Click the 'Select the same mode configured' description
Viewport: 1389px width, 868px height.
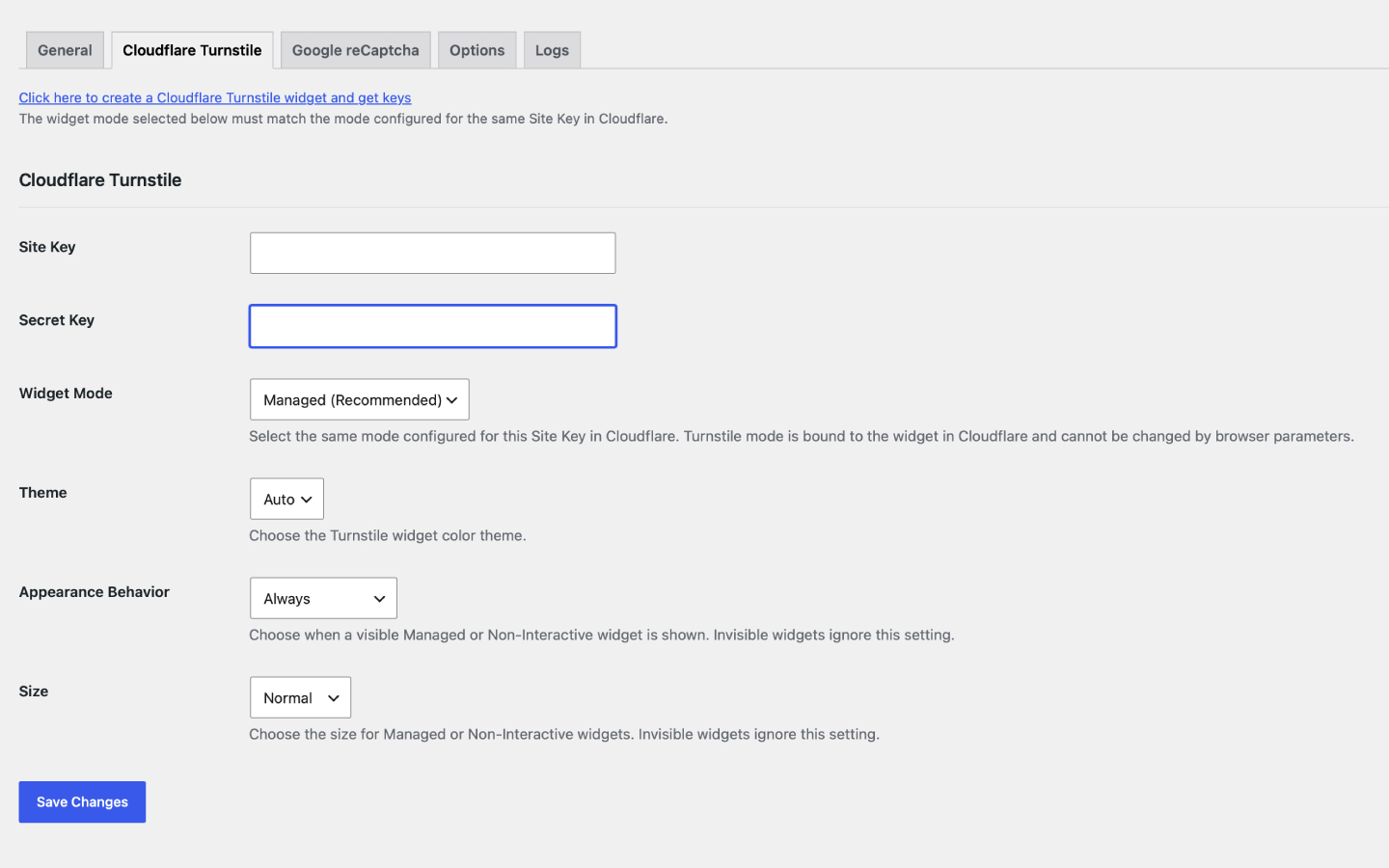click(x=802, y=436)
